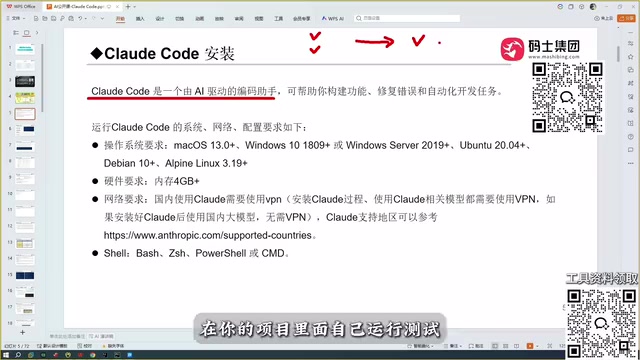Image resolution: width=640 pixels, height=360 pixels.
Task: Click the undo arrow icon
Action: (x=80, y=18)
